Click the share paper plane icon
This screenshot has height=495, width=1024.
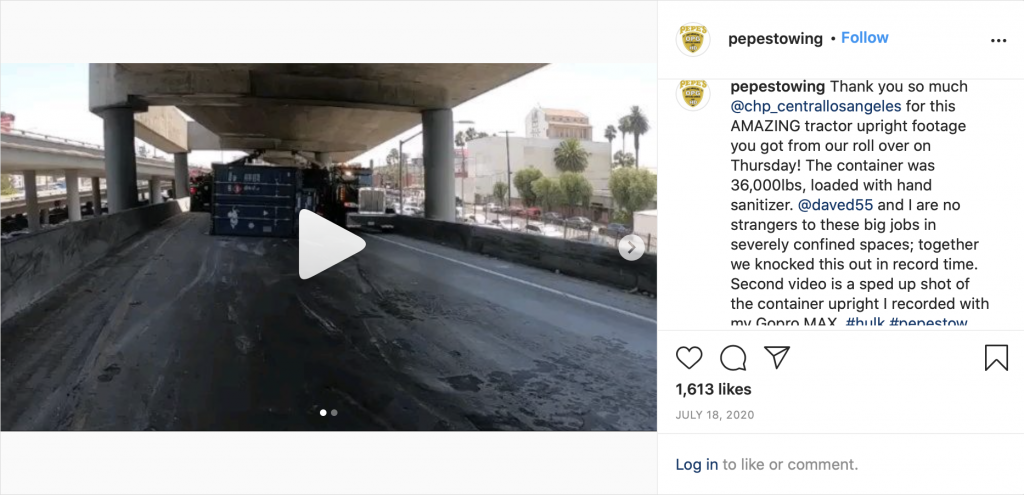(x=777, y=358)
